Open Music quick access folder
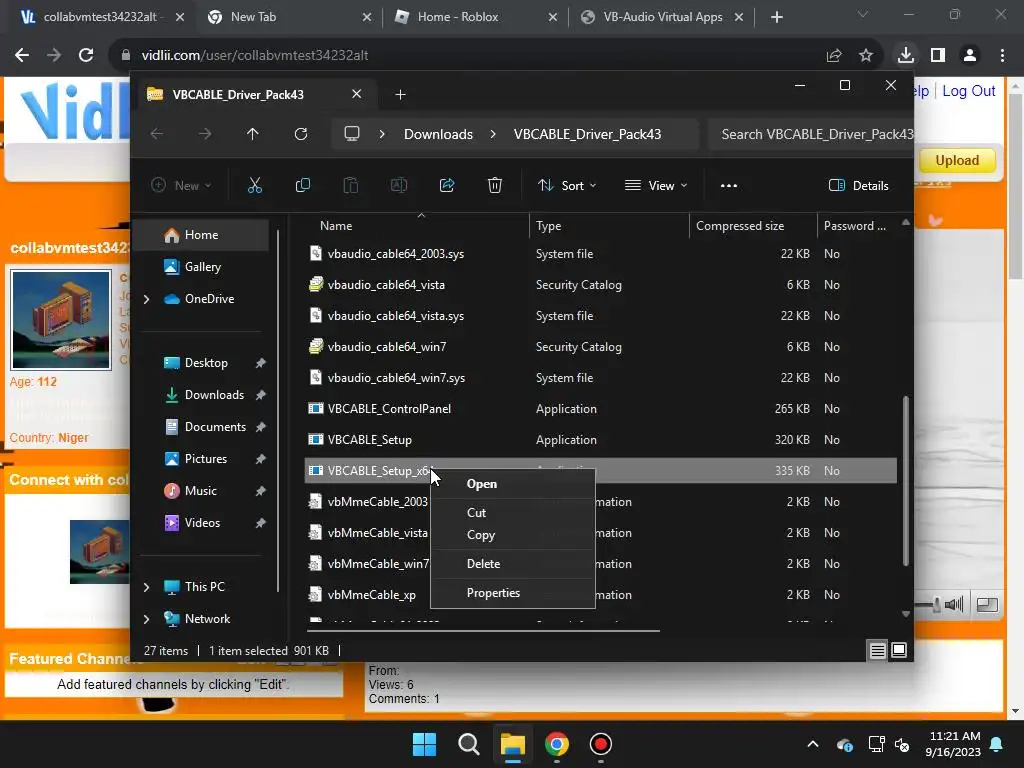 coord(202,491)
